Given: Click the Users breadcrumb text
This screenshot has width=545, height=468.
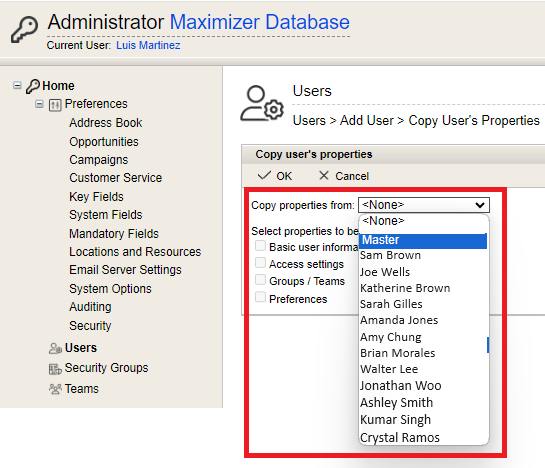Looking at the screenshot, I should 309,121.
